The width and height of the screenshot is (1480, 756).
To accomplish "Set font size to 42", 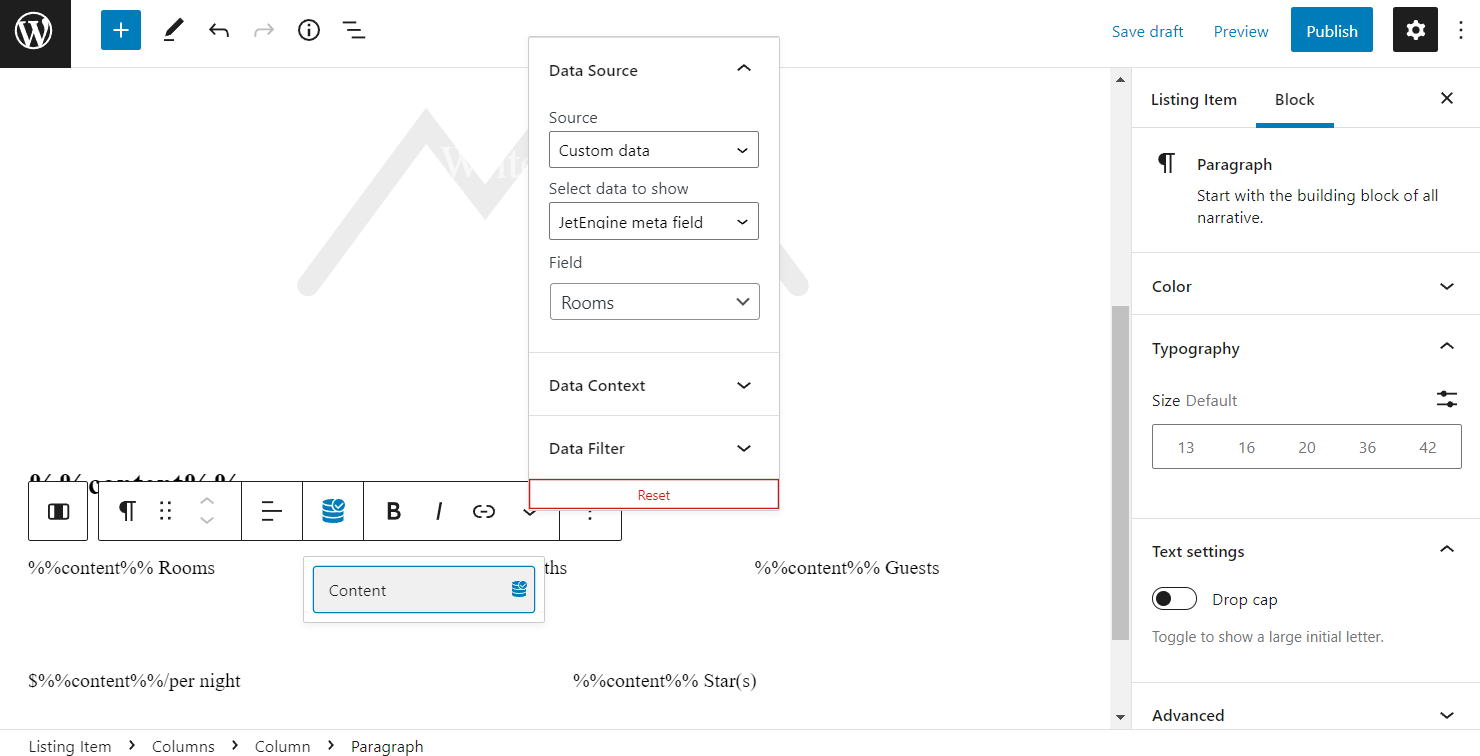I will [1428, 447].
